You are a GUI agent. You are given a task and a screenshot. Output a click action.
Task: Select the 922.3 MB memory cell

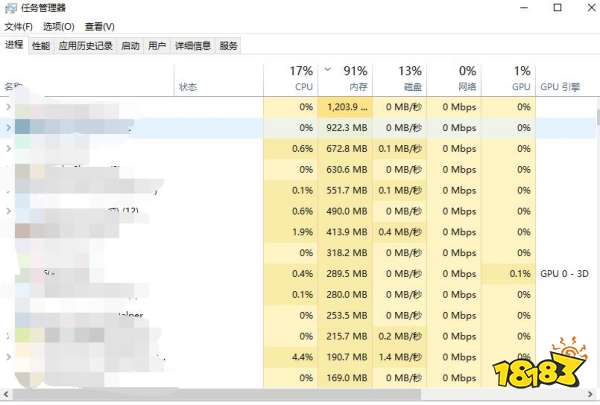345,128
